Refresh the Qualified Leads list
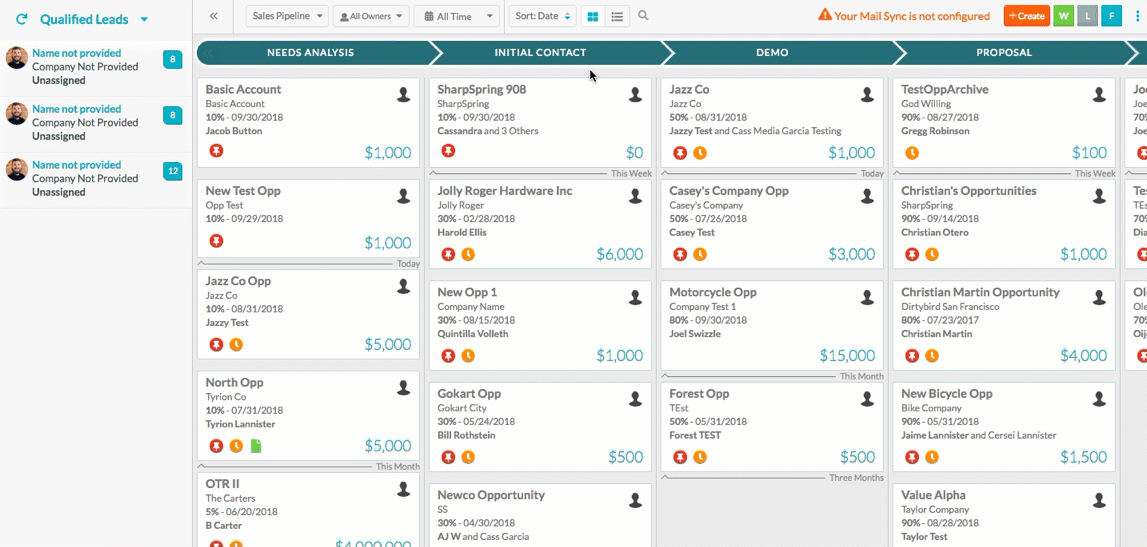 (x=21, y=19)
